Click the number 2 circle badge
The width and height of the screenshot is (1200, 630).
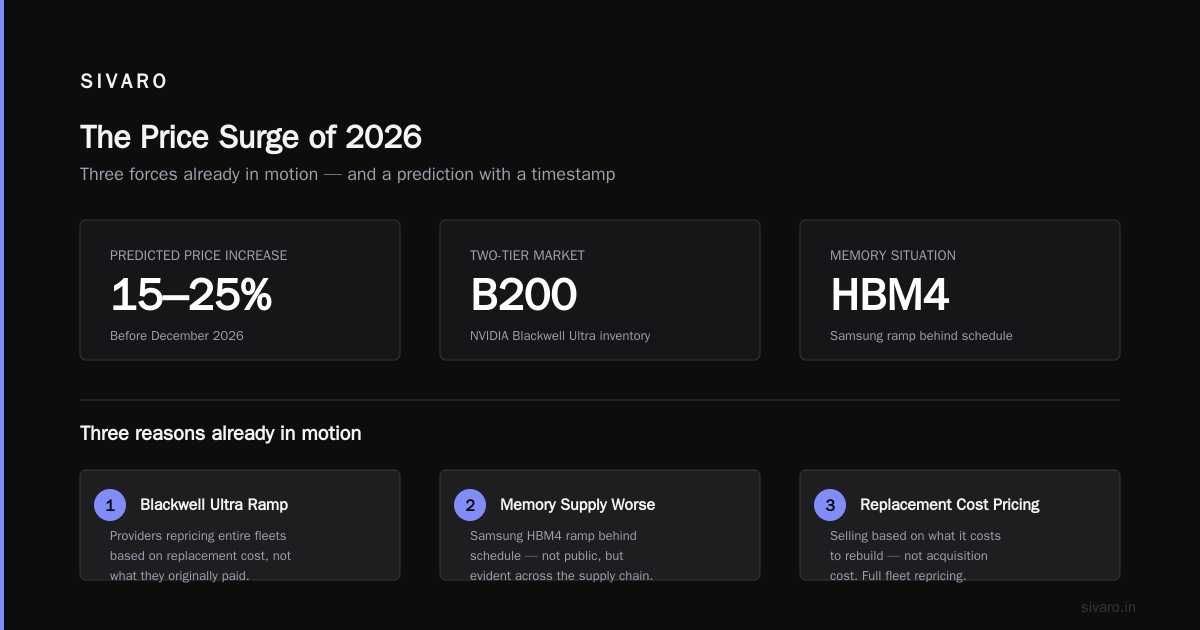point(470,505)
